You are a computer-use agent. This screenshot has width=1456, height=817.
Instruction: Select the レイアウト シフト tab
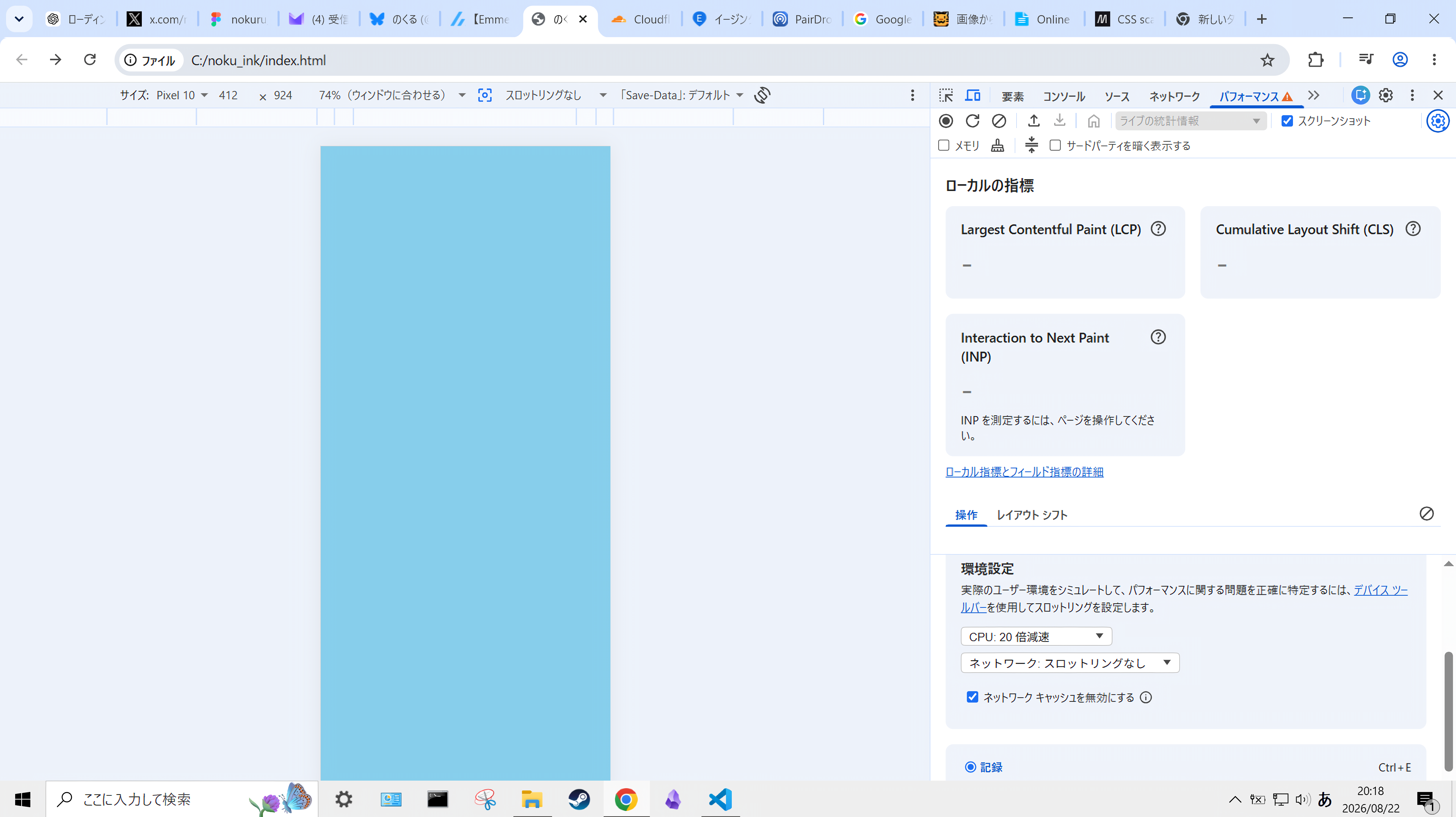(x=1032, y=515)
